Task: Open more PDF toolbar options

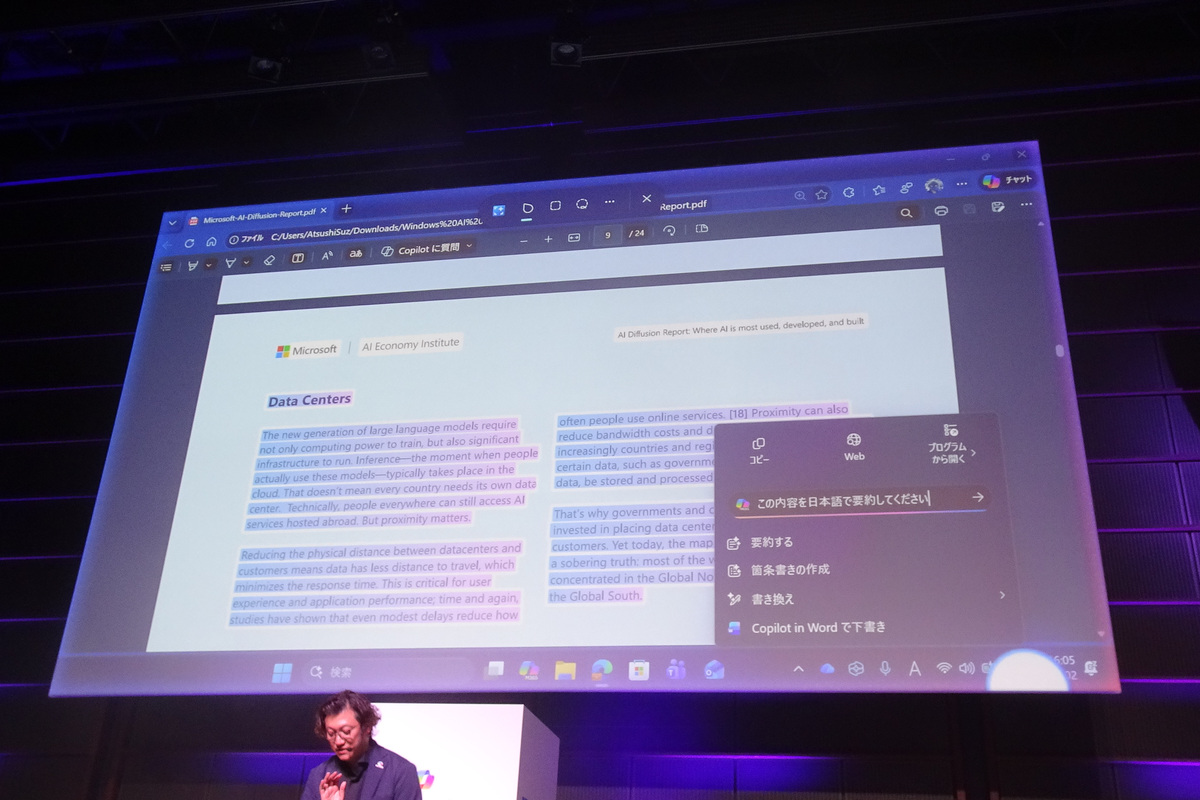Action: pos(1026,205)
